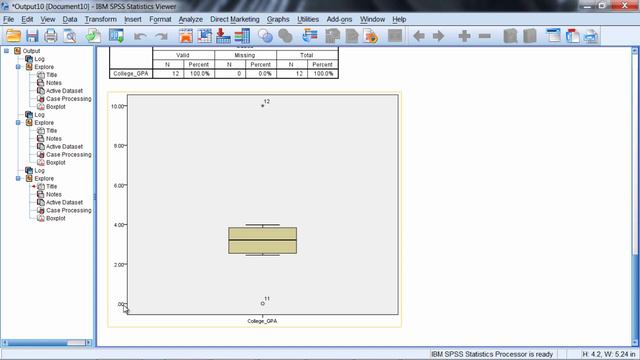Click the Valid column header
This screenshot has height=360, width=640.
click(183, 55)
